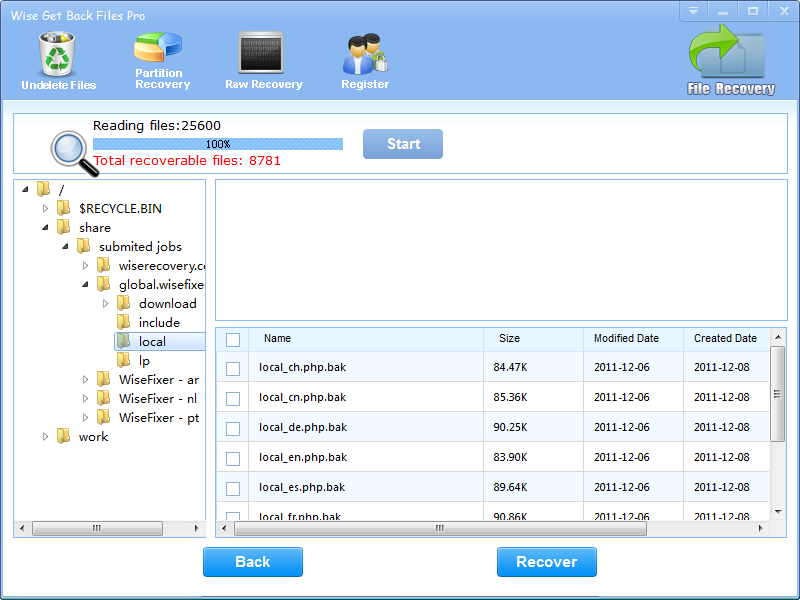Image resolution: width=800 pixels, height=600 pixels.
Task: Collapse the global.wisefixer tree node
Action: tap(85, 284)
